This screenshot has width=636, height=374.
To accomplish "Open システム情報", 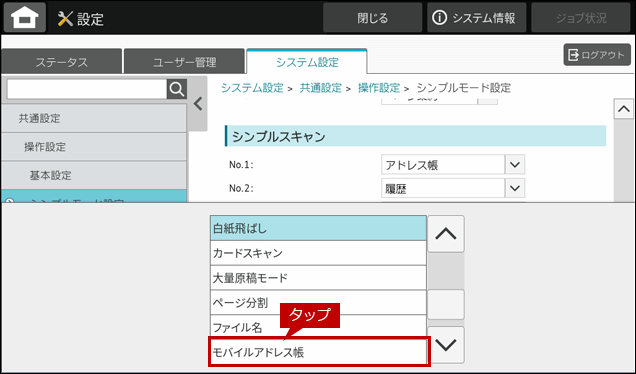I will [x=477, y=18].
